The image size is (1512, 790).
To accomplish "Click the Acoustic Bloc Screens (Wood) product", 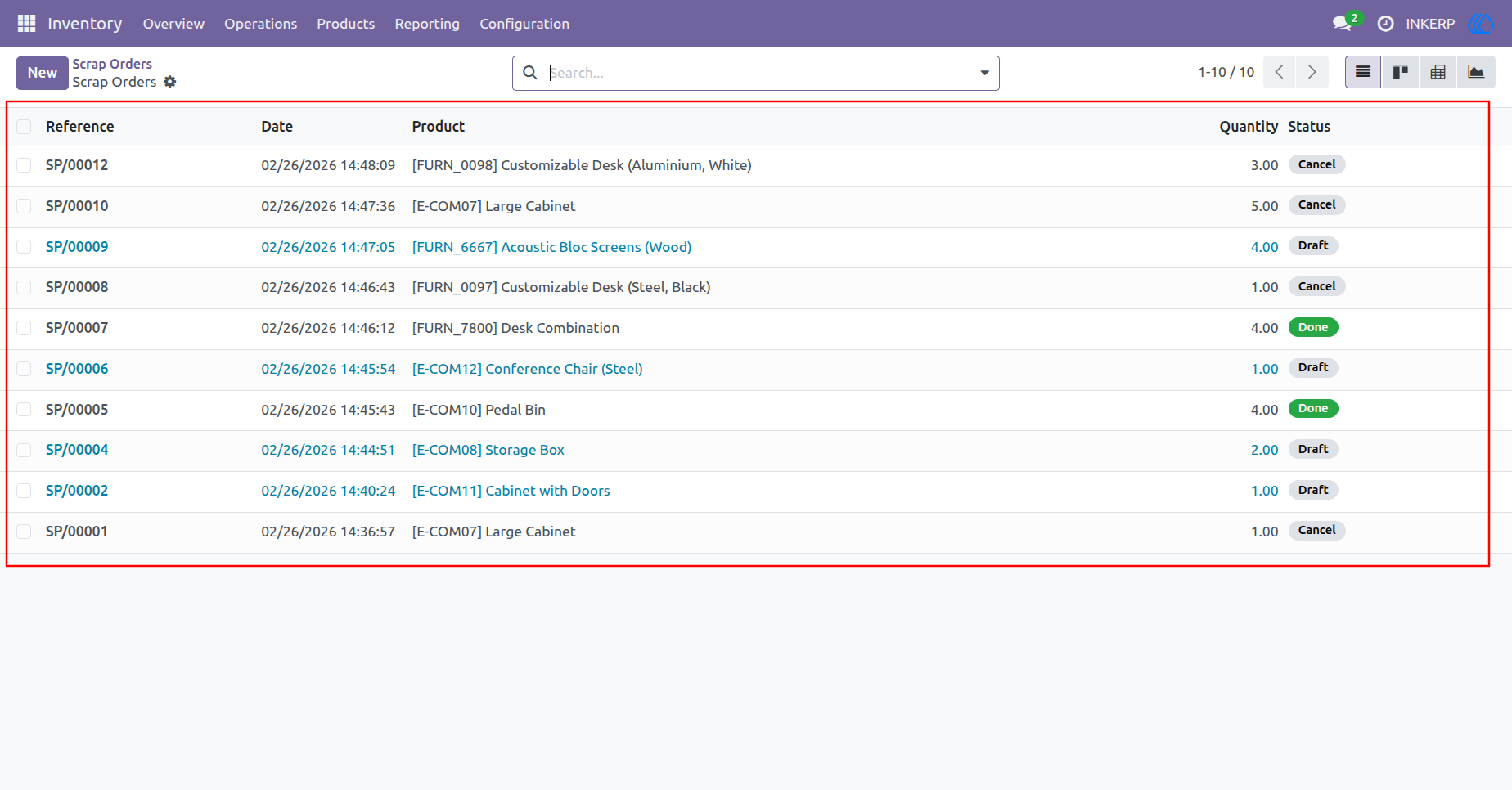I will (551, 247).
